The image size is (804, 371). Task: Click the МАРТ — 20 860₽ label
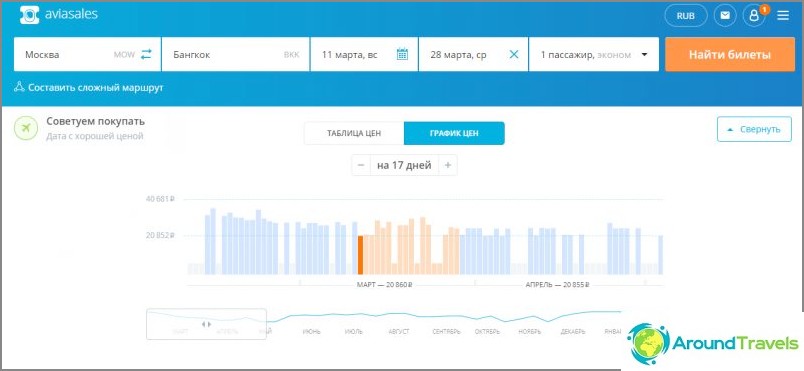[x=384, y=284]
